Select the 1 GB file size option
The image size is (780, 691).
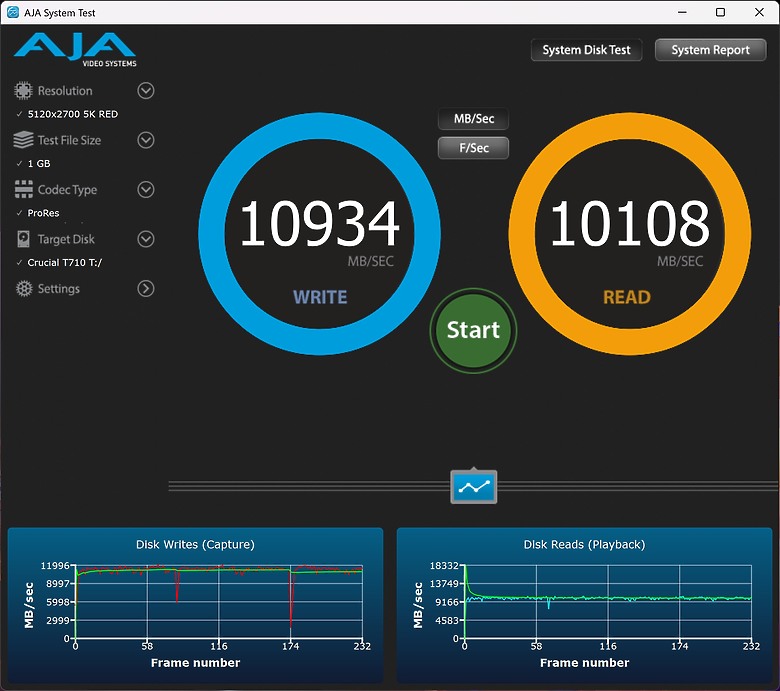(x=39, y=163)
